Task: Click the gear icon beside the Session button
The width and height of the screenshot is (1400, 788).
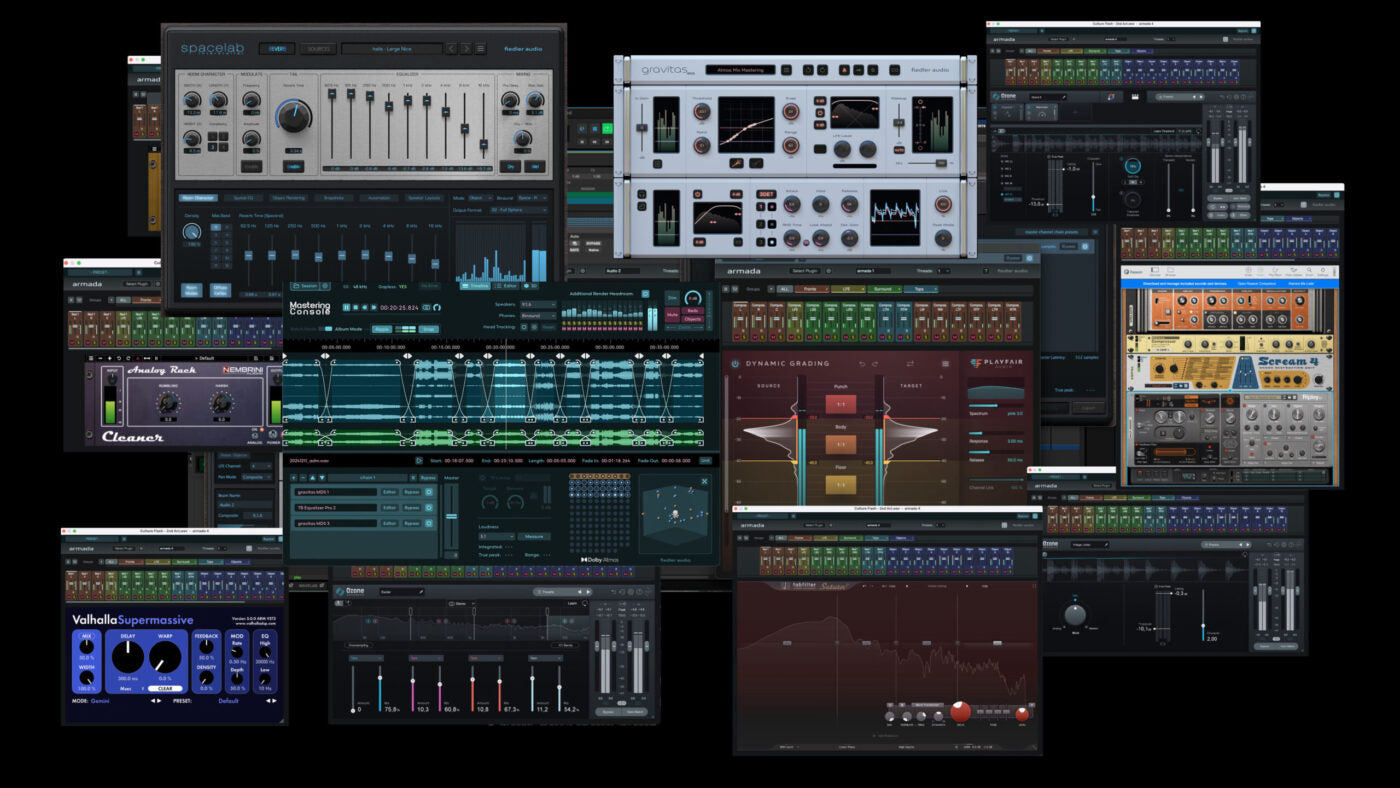Action: pyautogui.click(x=326, y=286)
